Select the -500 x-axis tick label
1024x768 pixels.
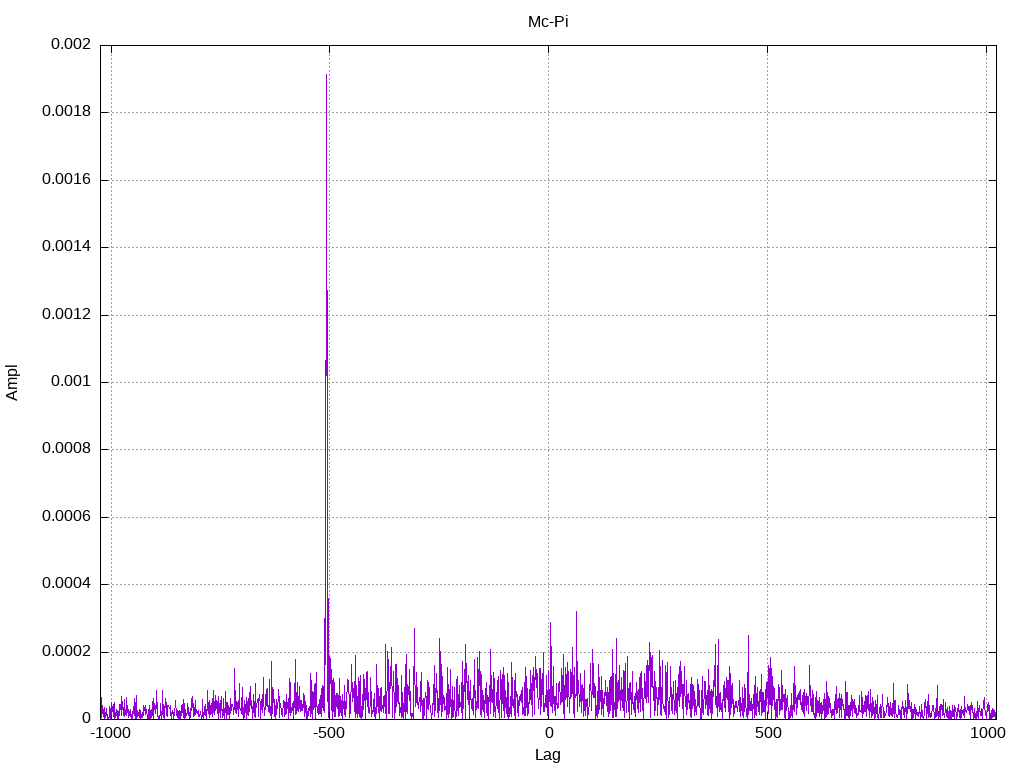328,733
